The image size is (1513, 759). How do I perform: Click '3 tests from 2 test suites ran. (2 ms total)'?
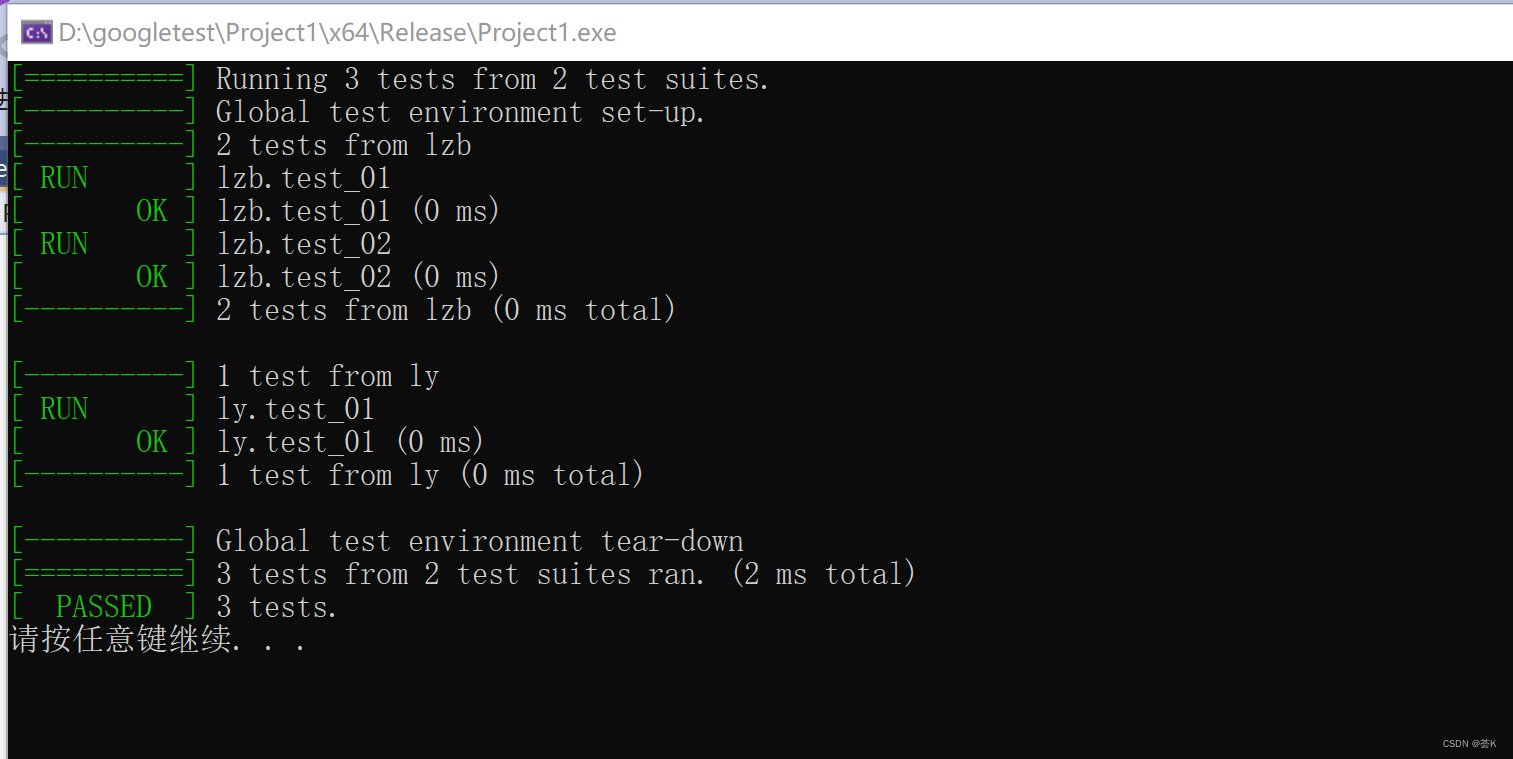click(x=566, y=574)
